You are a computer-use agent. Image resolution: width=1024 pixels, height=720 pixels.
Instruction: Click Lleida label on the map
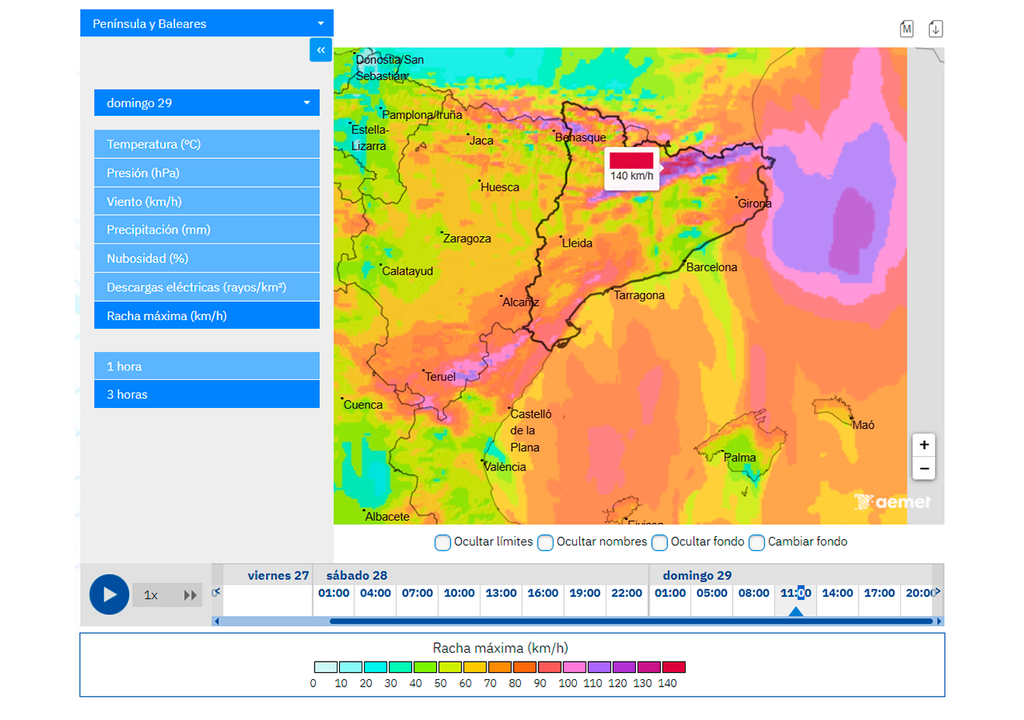(x=577, y=243)
